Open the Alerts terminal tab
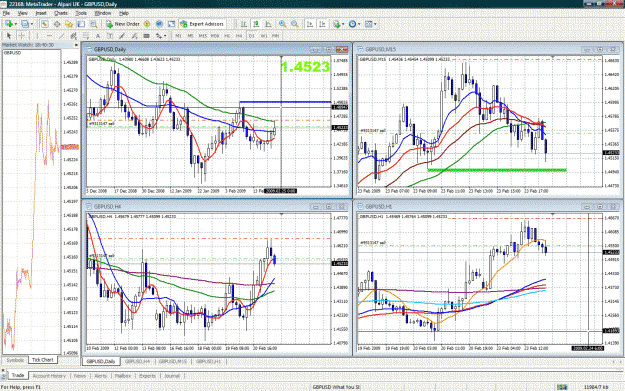The image size is (625, 391). pos(100,376)
